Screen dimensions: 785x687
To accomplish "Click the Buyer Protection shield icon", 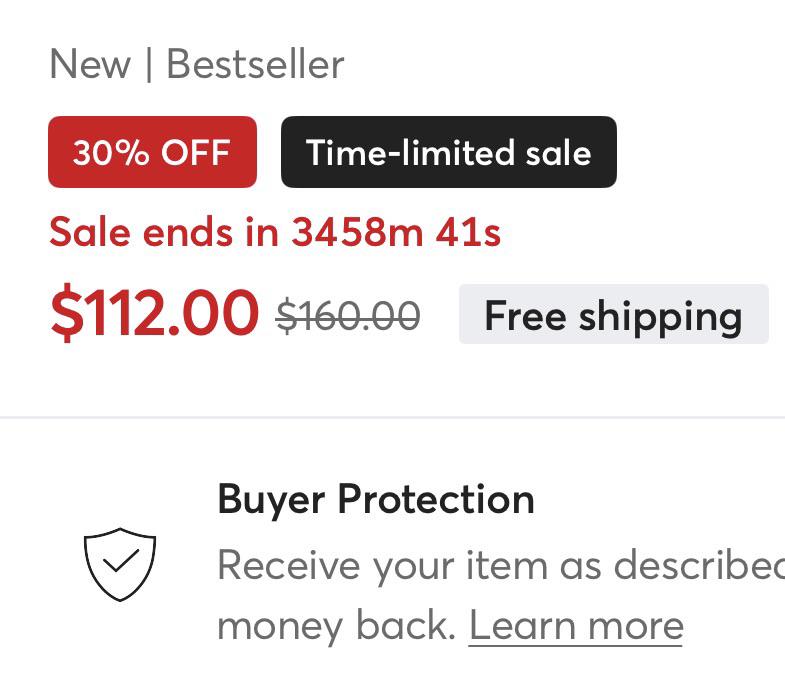I will tap(120, 564).
